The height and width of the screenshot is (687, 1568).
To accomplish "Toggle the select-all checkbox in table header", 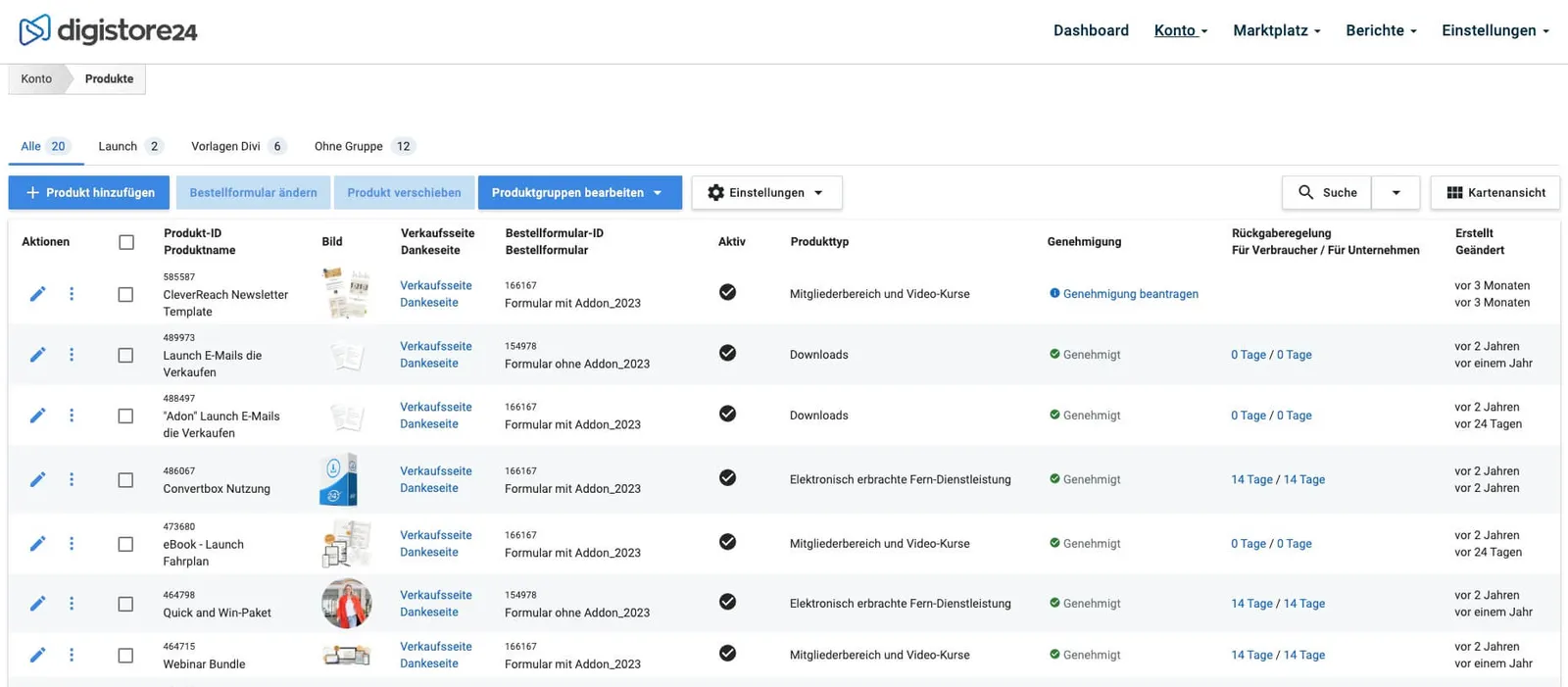I will tap(126, 242).
